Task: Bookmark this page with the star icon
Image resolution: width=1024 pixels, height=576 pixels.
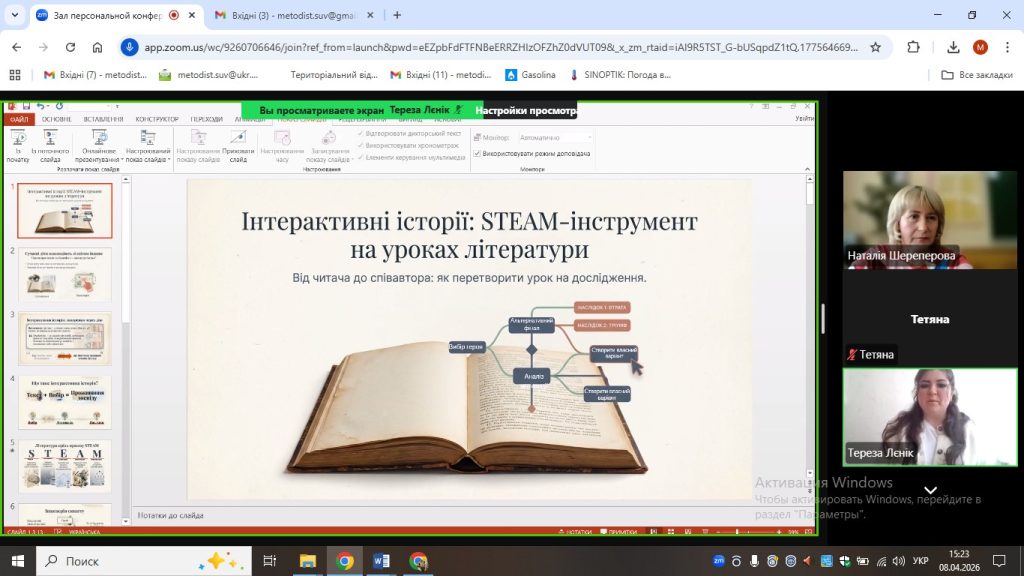Action: [x=875, y=47]
